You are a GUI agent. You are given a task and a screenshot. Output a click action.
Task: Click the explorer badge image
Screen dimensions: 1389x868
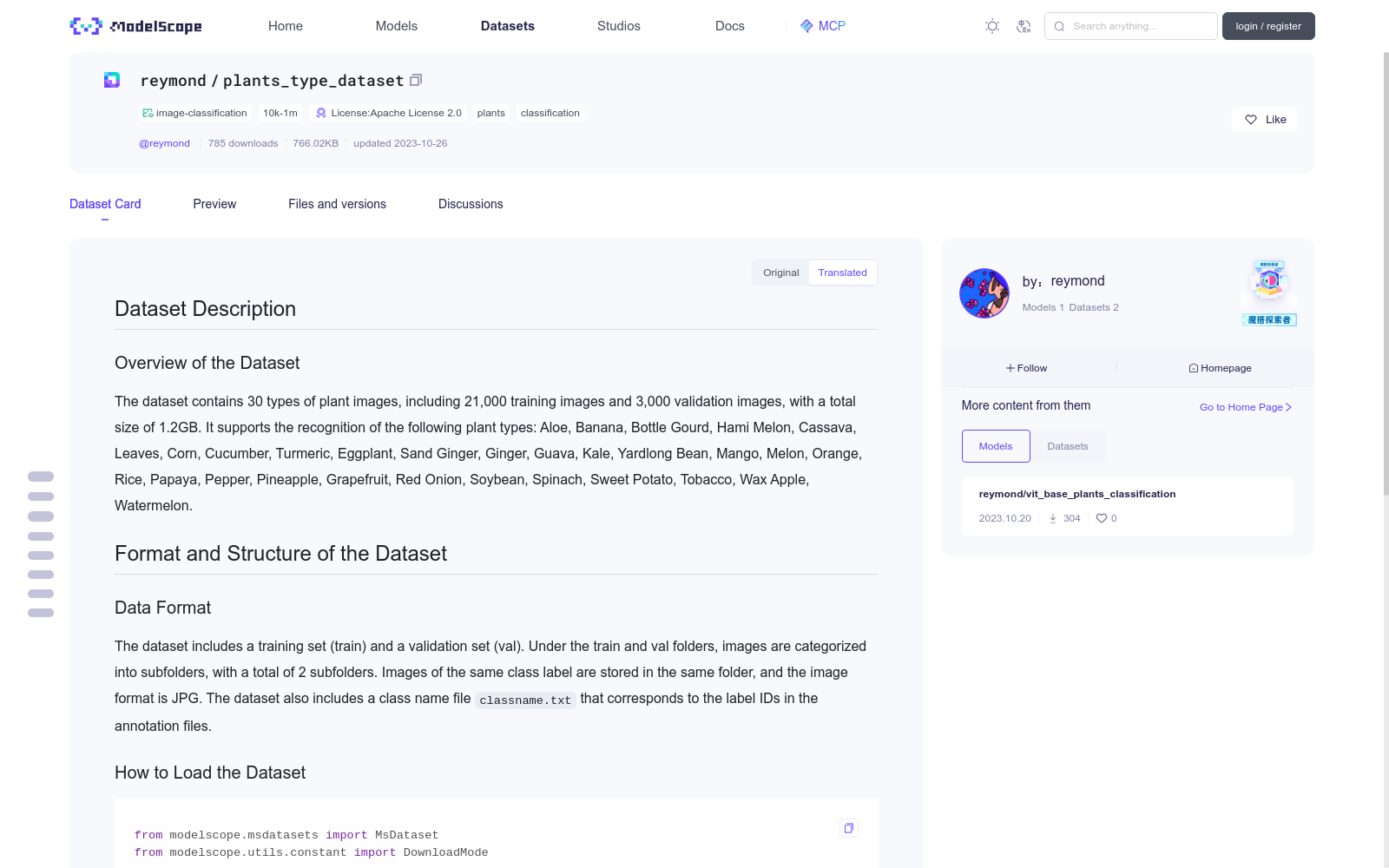tap(1269, 293)
